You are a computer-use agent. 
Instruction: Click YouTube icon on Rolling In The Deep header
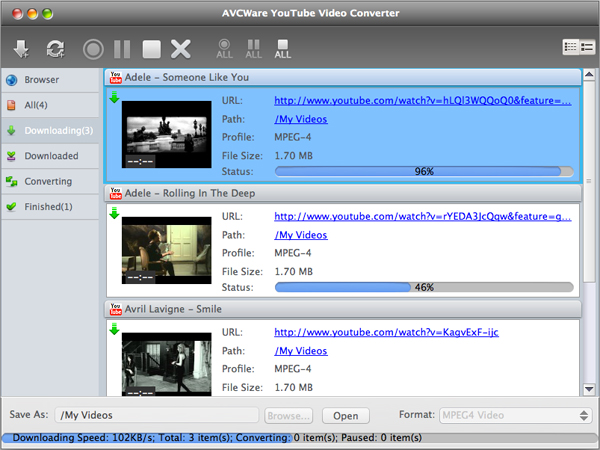116,193
